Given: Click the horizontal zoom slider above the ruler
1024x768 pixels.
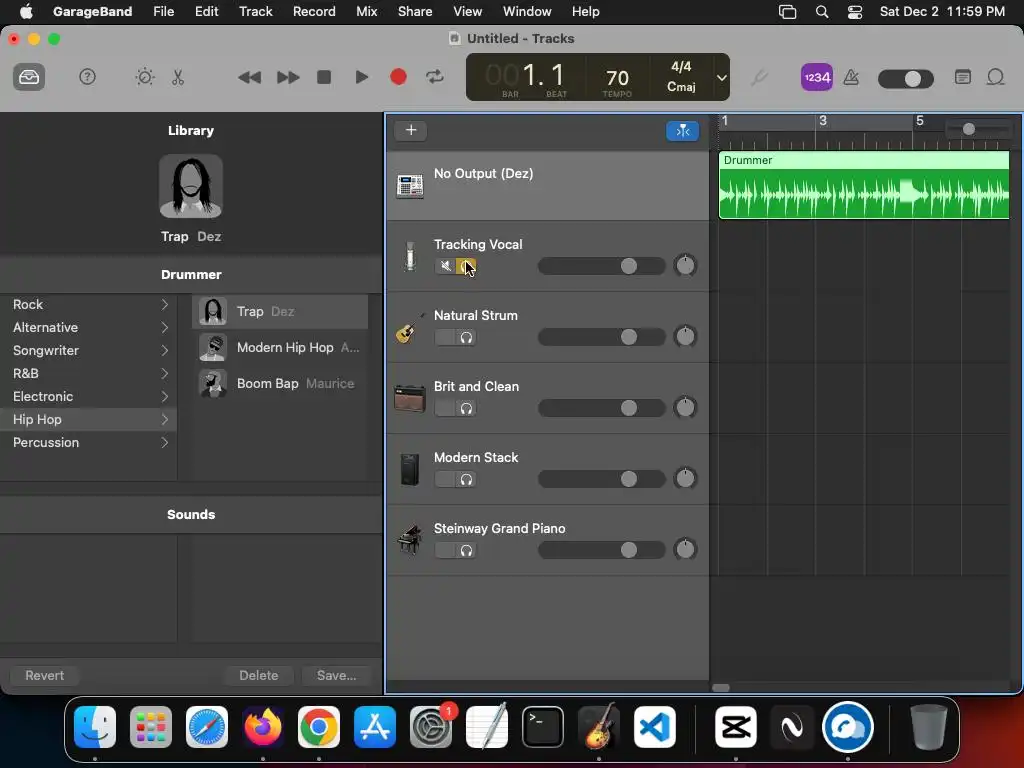Looking at the screenshot, I should (x=979, y=129).
